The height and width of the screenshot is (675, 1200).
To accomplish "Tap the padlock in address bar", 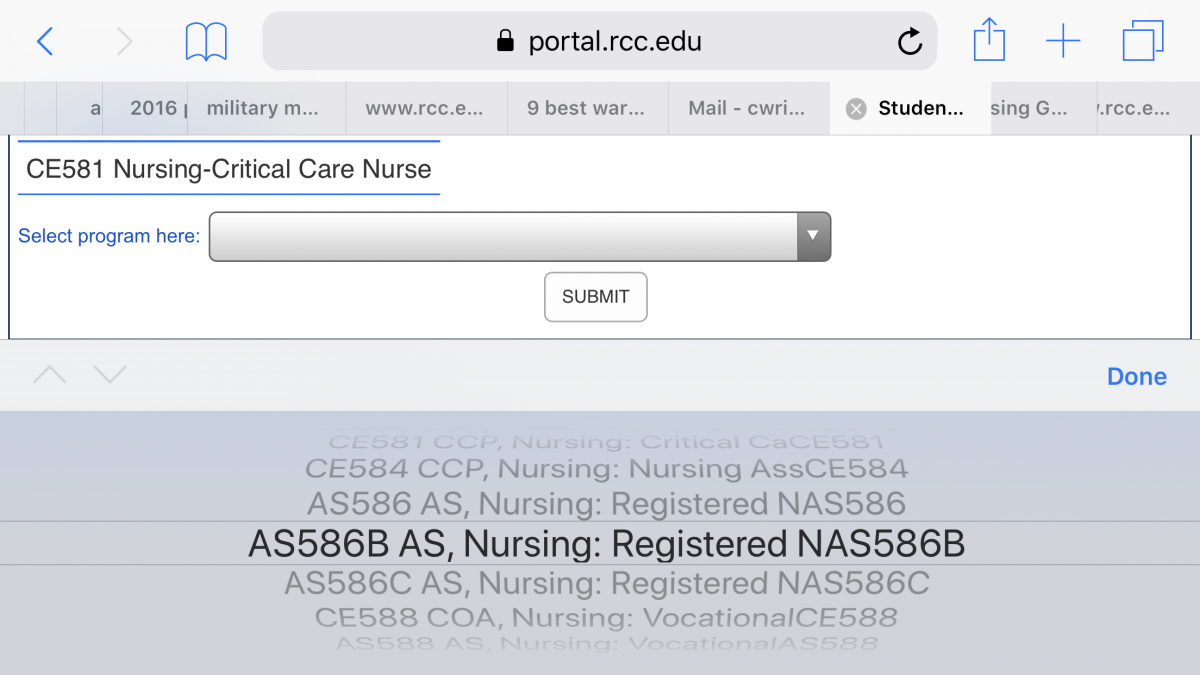I will [505, 40].
